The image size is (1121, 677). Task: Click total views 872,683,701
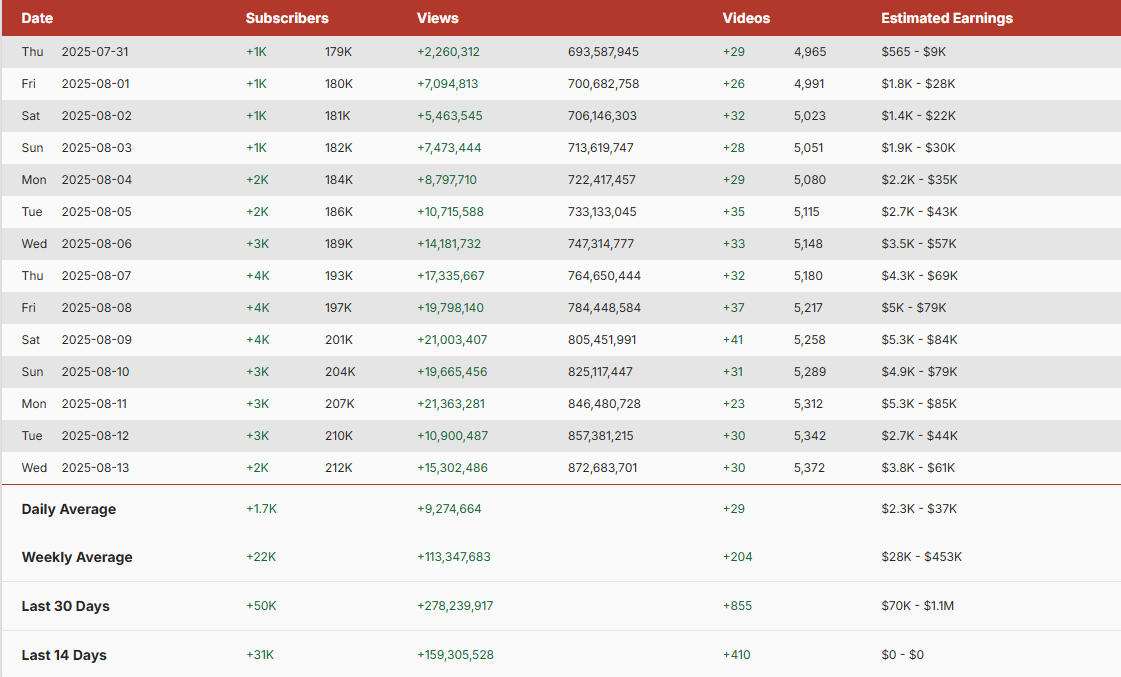[603, 468]
